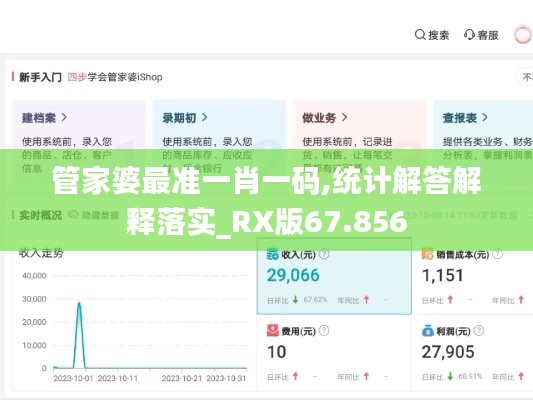Click the help icon beside 费用(元)
The image size is (533, 400).
coord(324,330)
